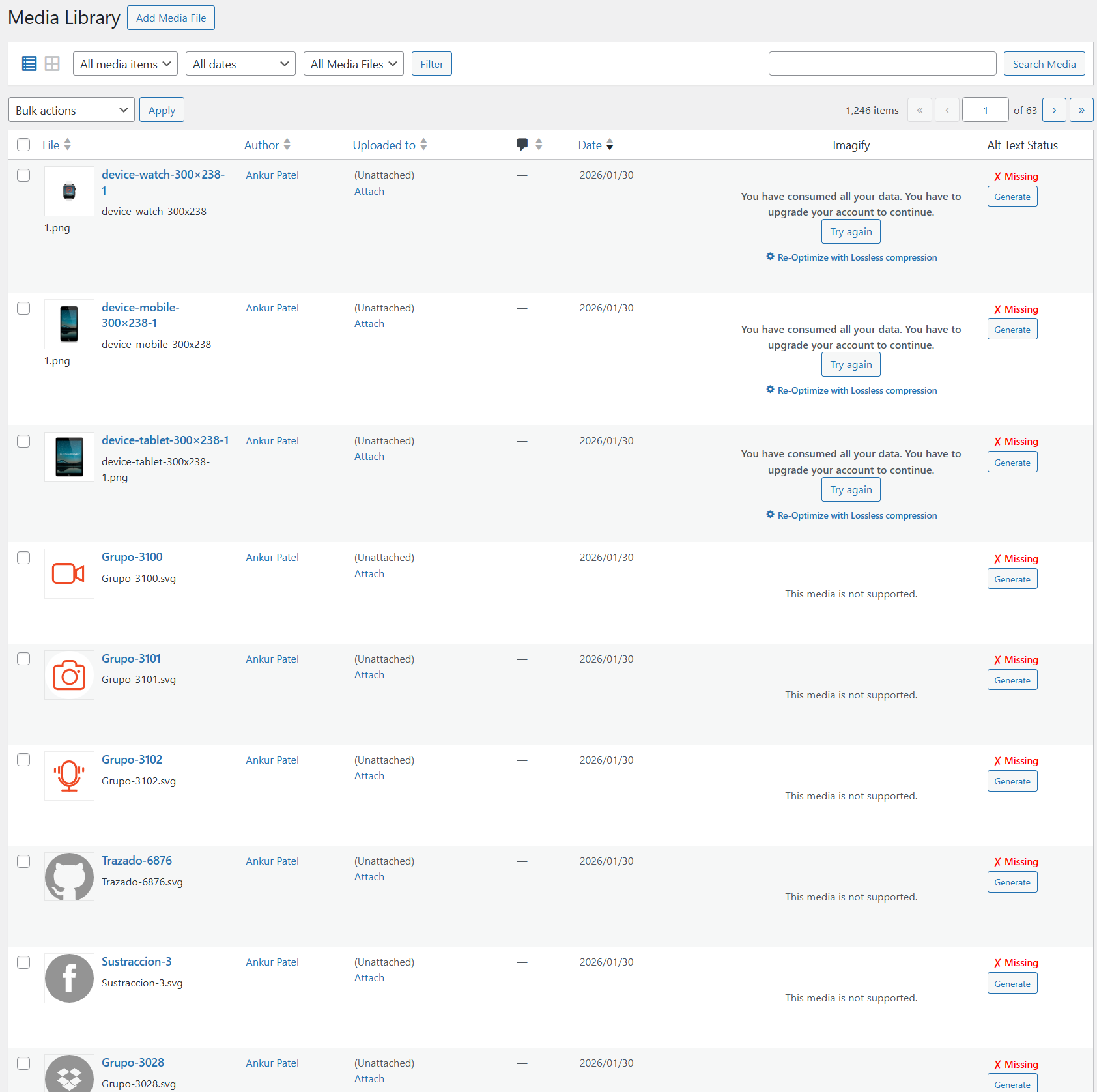1097x1092 pixels.
Task: Switch to grid view mode
Action: coord(52,64)
